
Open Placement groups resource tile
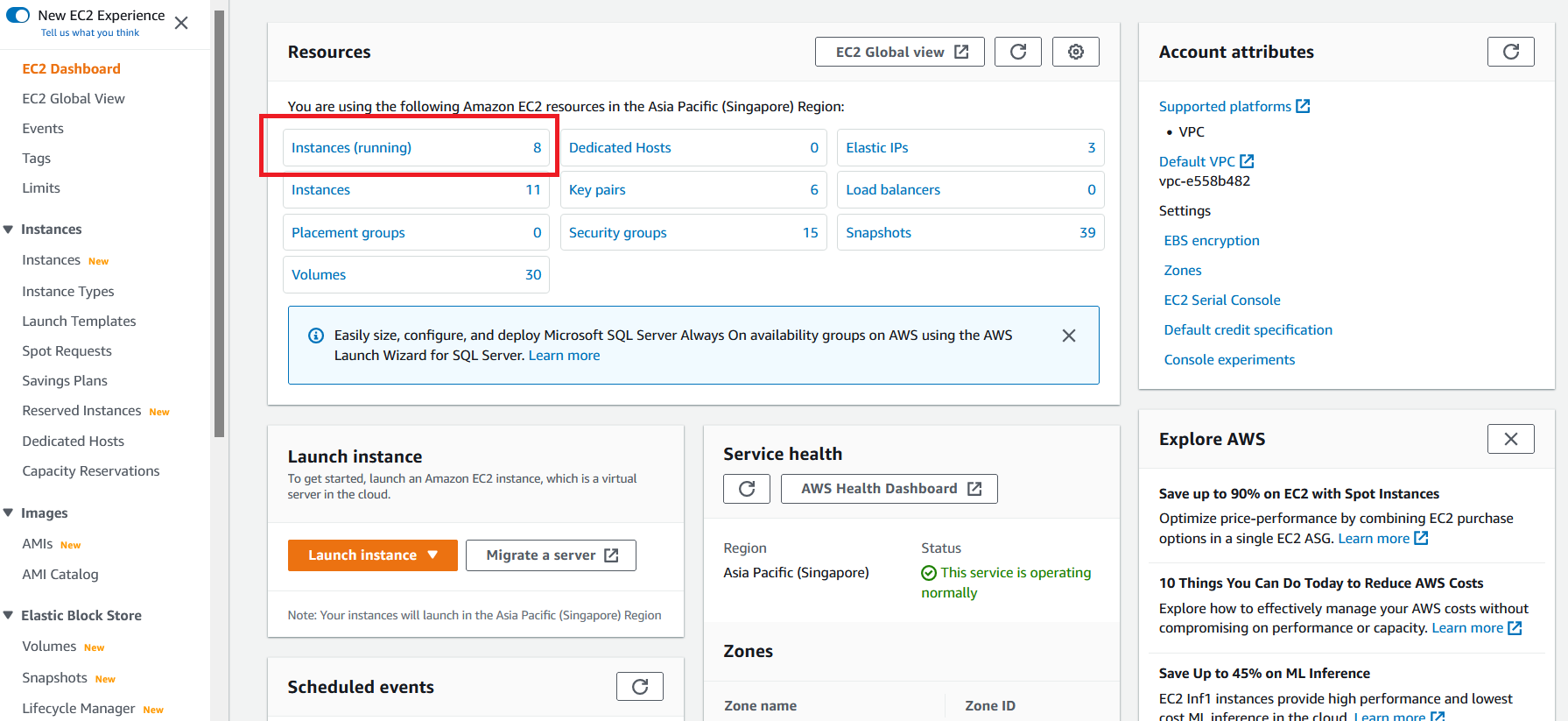pyautogui.click(x=416, y=233)
